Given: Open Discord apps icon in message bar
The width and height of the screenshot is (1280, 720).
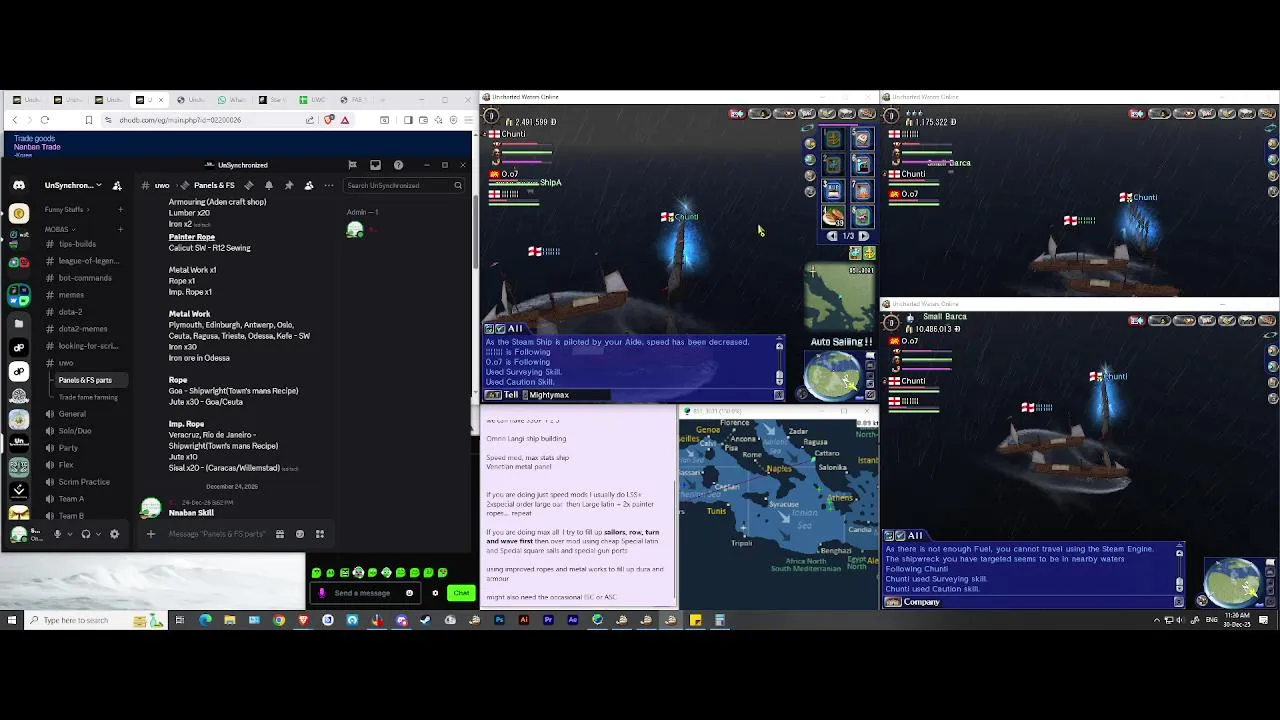Looking at the screenshot, I should pos(320,534).
